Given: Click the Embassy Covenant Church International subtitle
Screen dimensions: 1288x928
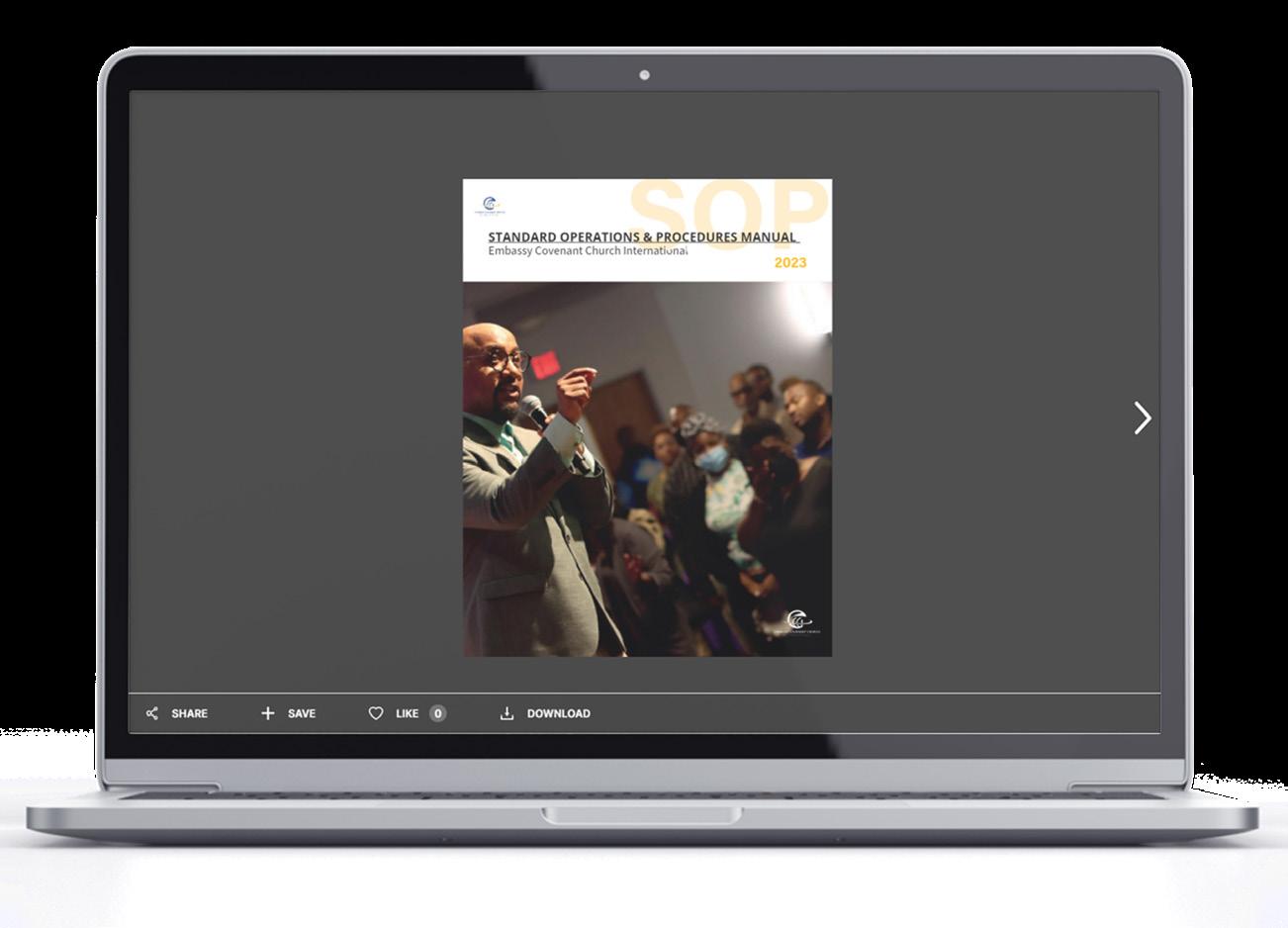Looking at the screenshot, I should click(588, 251).
